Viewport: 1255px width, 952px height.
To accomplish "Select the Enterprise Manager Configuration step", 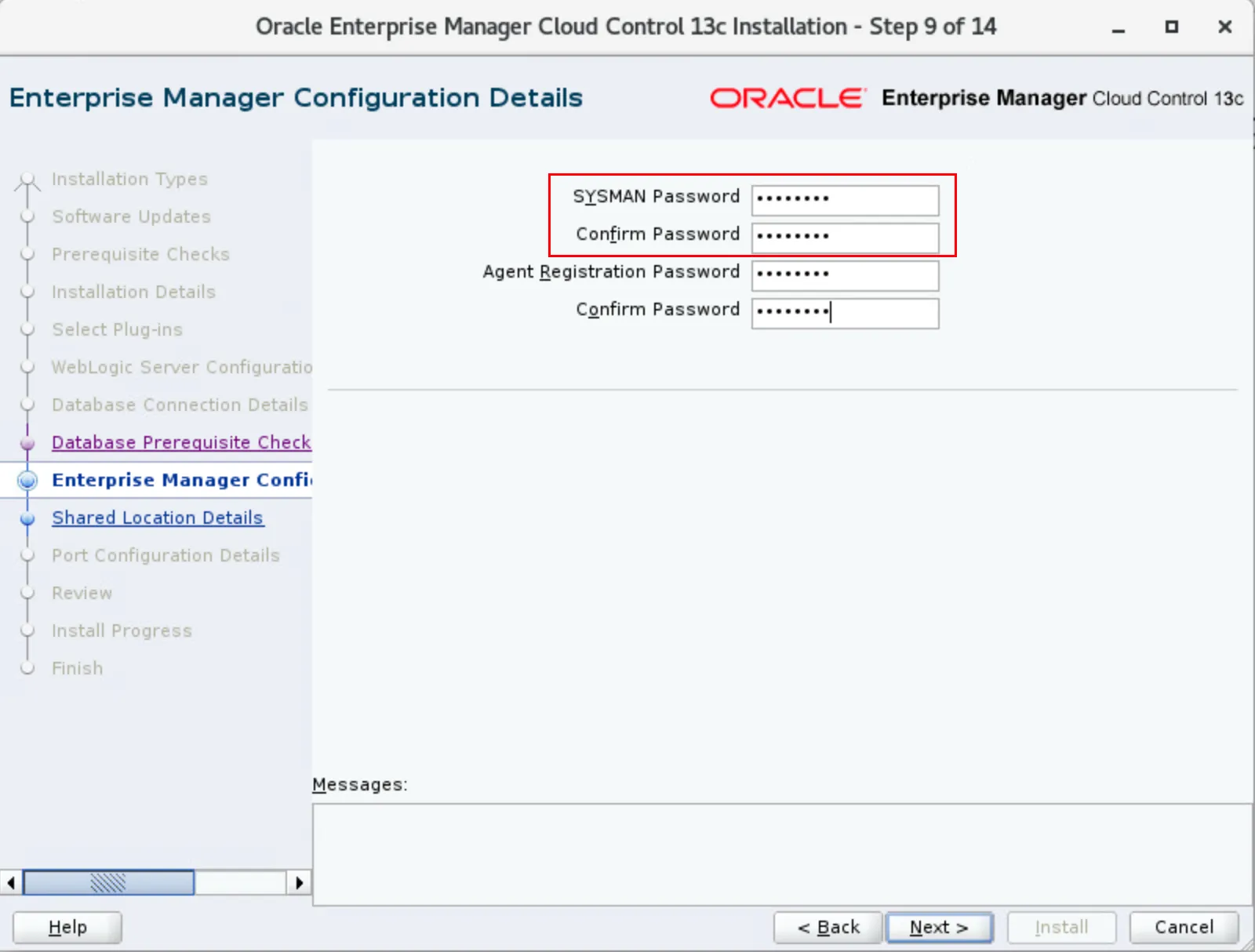I will tap(180, 480).
